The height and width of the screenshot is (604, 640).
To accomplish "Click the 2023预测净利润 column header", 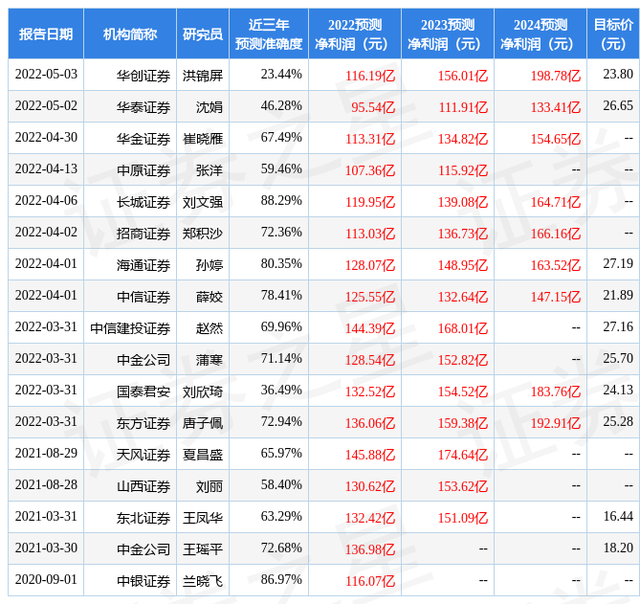I will pos(448,34).
